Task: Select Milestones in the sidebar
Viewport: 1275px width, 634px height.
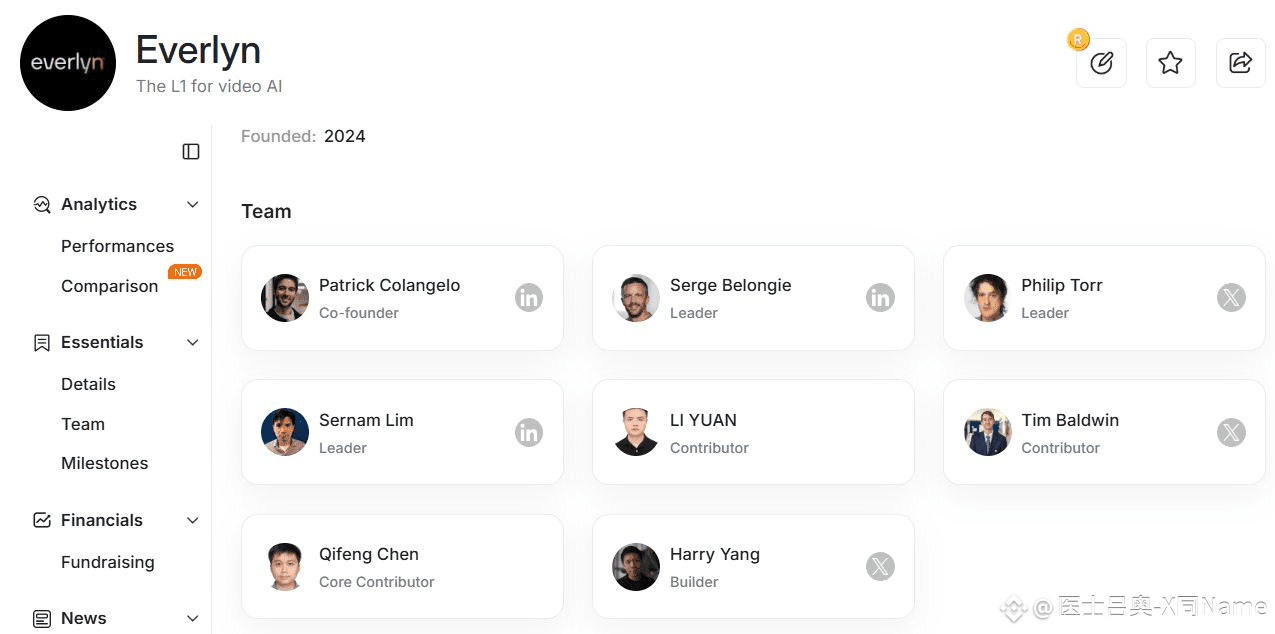Action: coord(104,463)
